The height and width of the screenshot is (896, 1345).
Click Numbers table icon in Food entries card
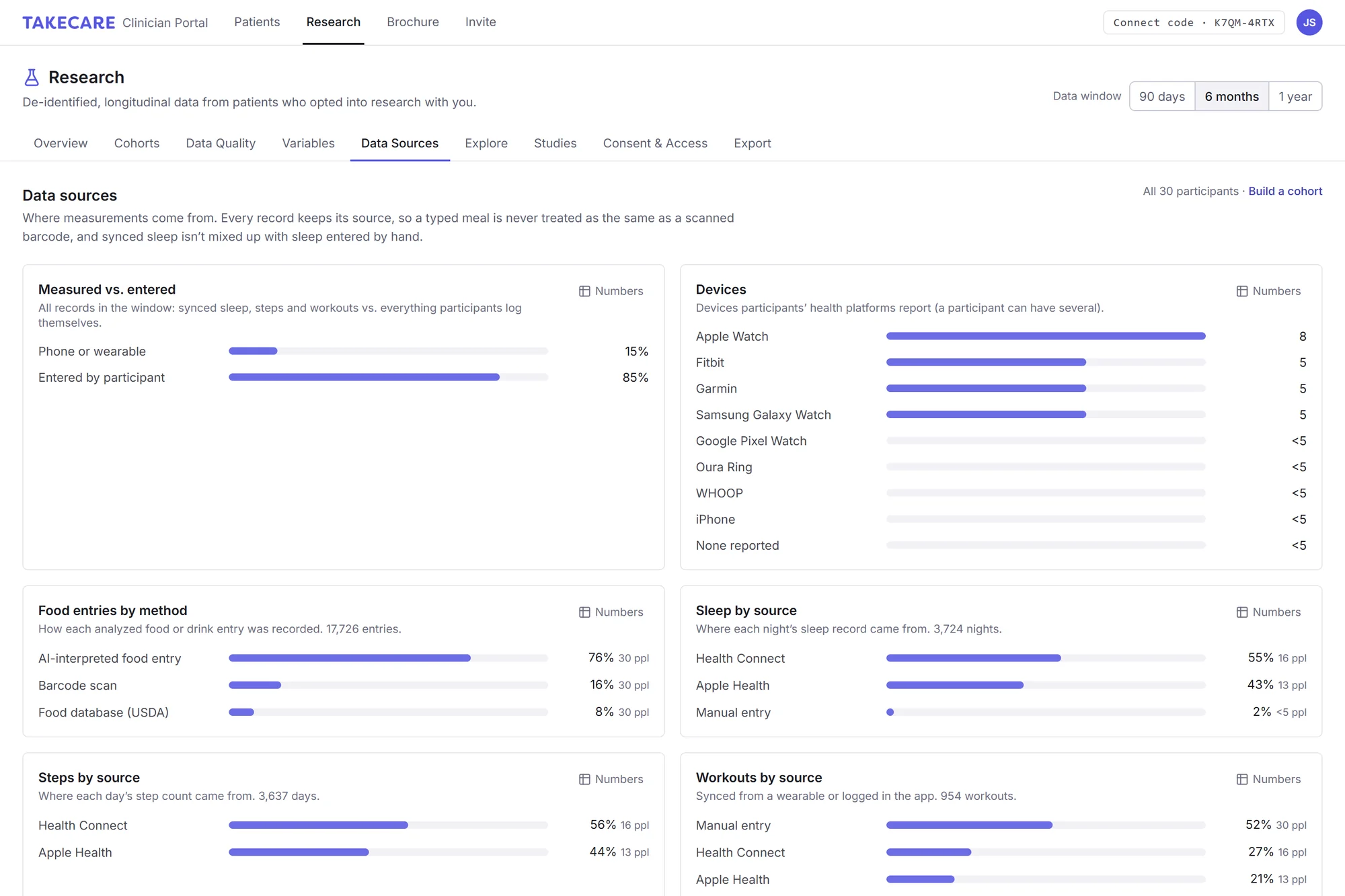point(584,612)
